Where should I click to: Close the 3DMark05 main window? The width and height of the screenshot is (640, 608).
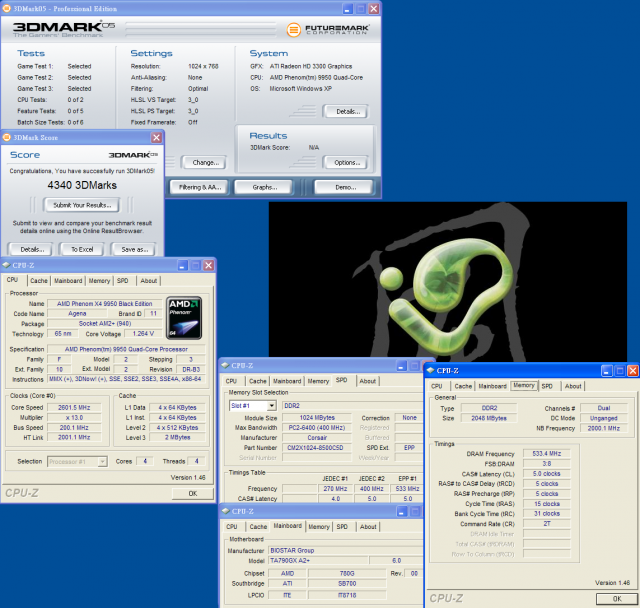point(374,9)
